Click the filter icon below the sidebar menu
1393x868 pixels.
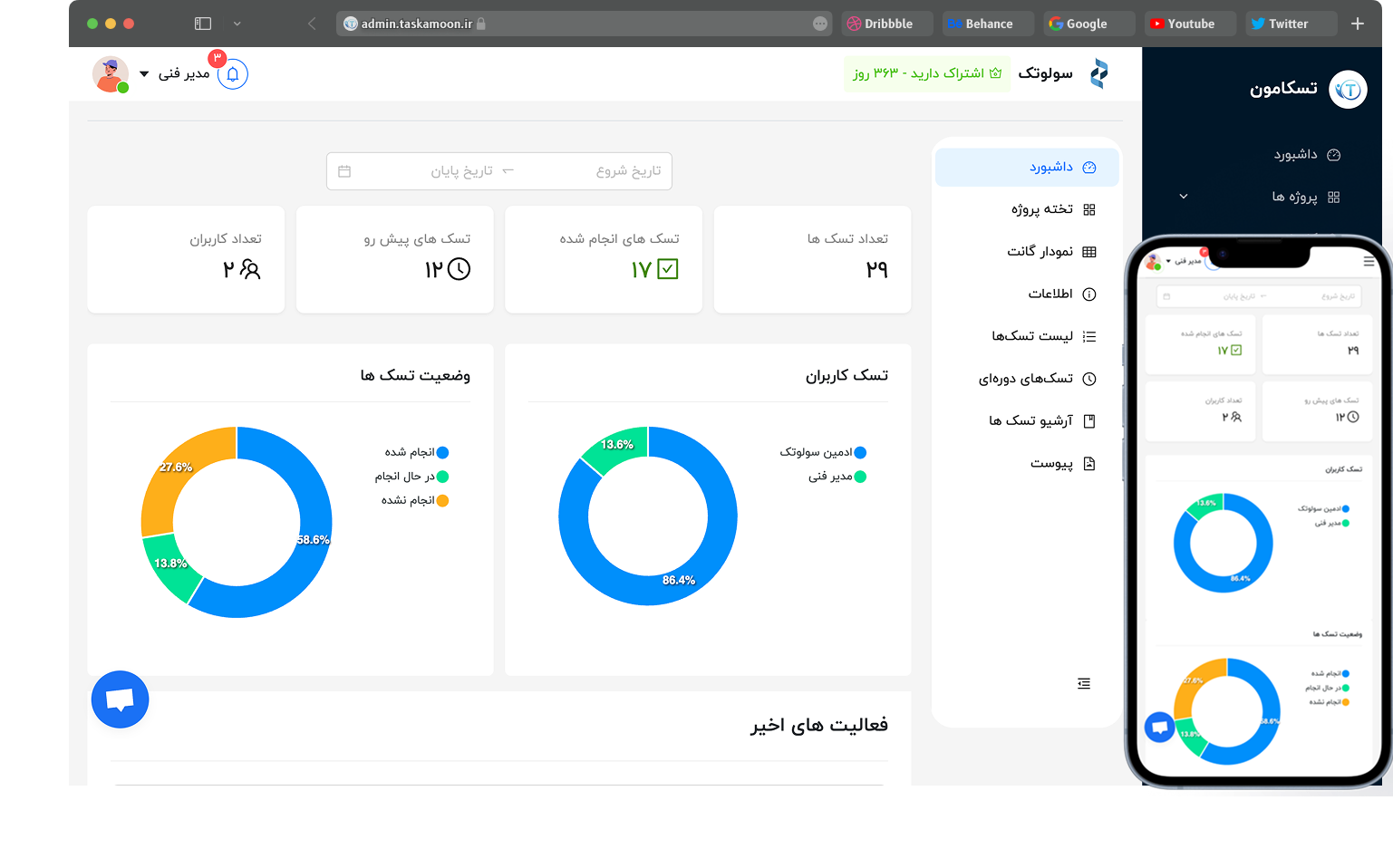click(1084, 683)
